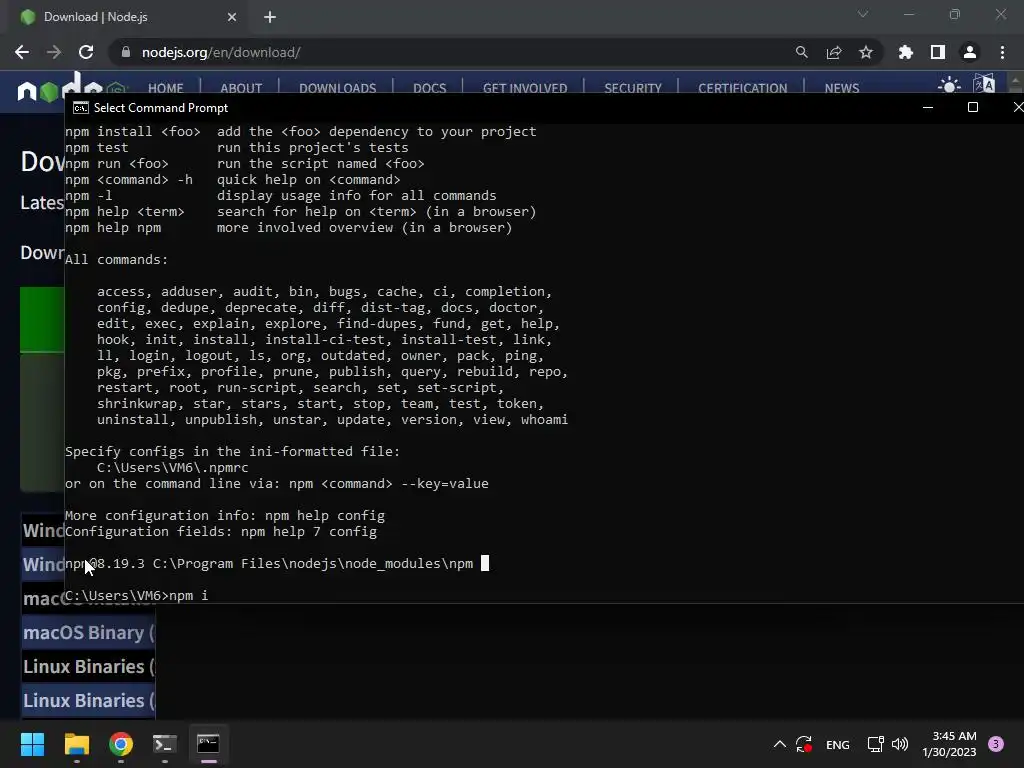Click 'C:\Users\VM6\.npmrc' path text
The width and height of the screenshot is (1024, 768).
(172, 468)
